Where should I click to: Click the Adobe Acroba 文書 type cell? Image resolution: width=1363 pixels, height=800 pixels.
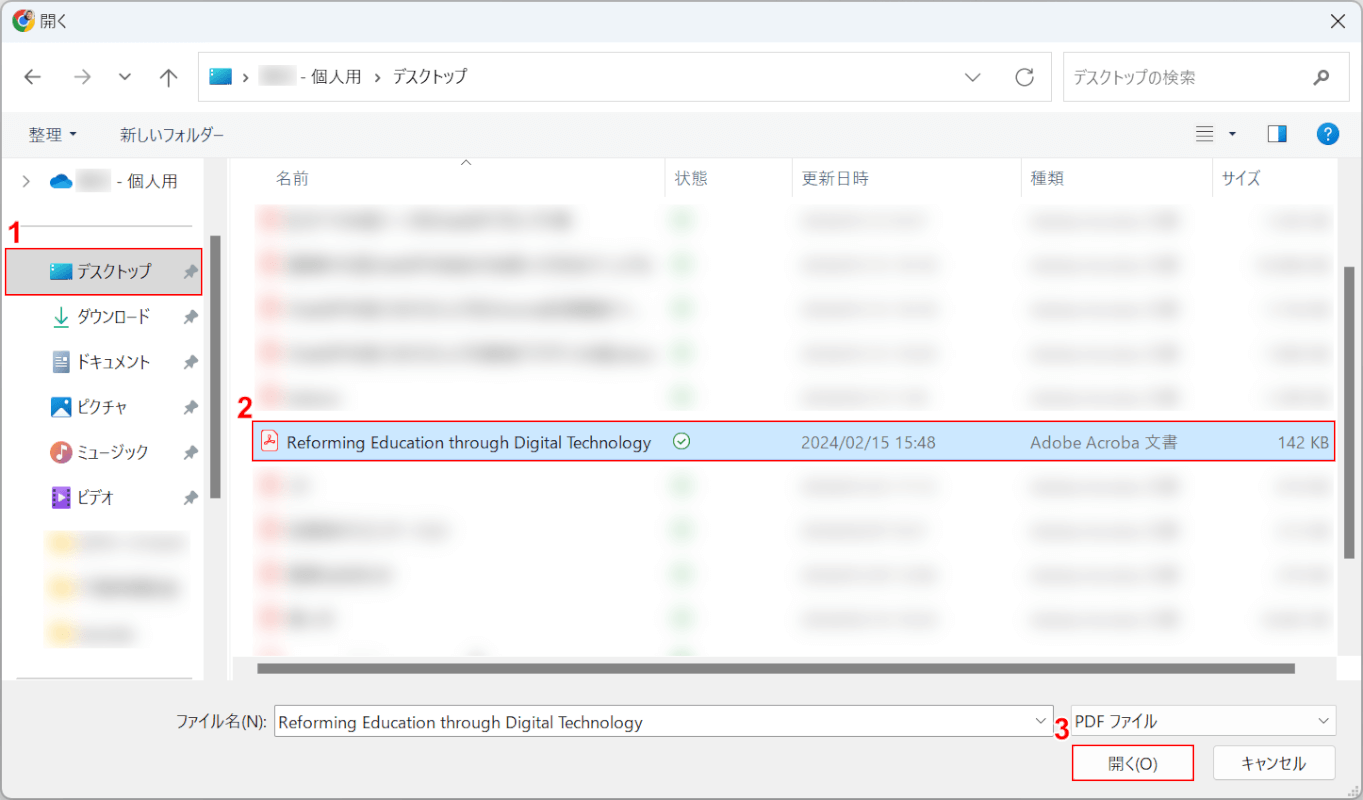[x=1103, y=442]
